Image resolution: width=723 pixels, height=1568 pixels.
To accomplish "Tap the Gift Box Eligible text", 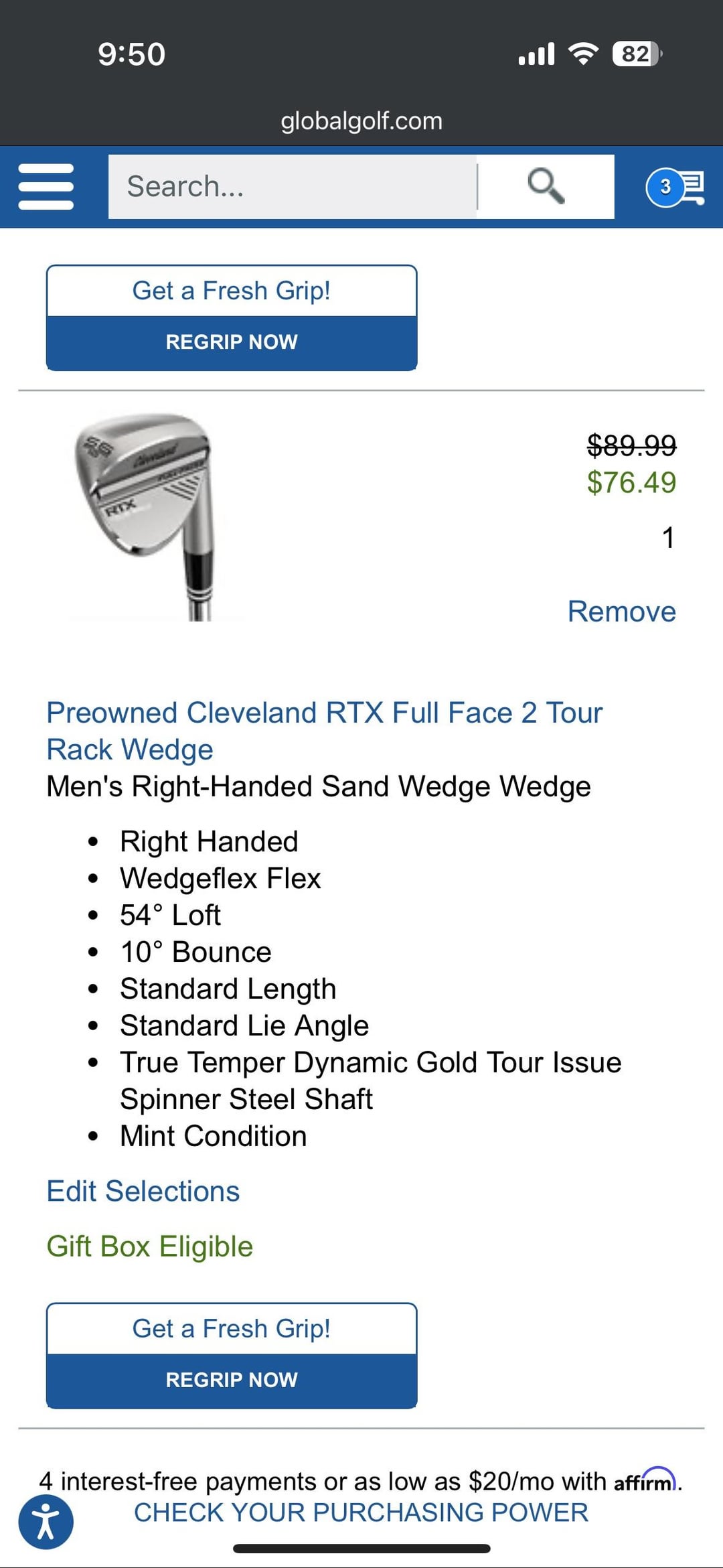I will coord(150,1246).
